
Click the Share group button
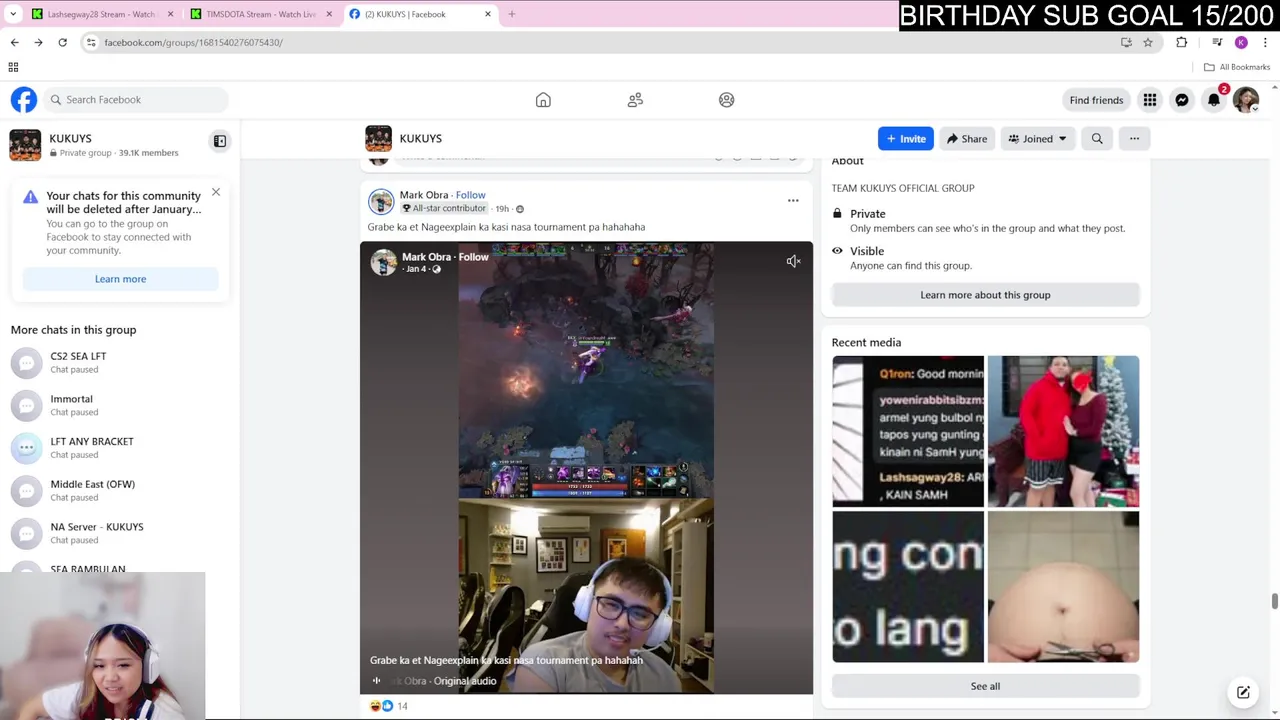point(967,139)
